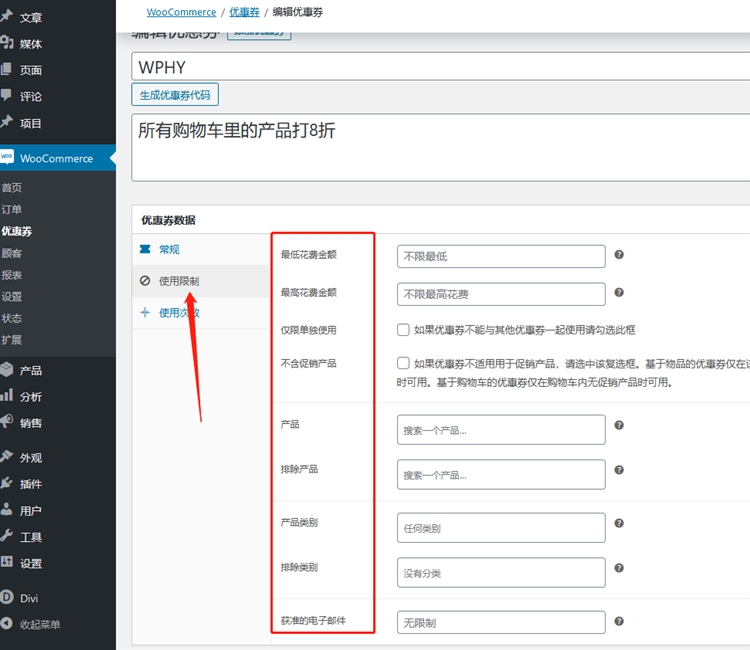Open 报表 under WooCommerce menu
This screenshot has height=650, width=750.
11,275
